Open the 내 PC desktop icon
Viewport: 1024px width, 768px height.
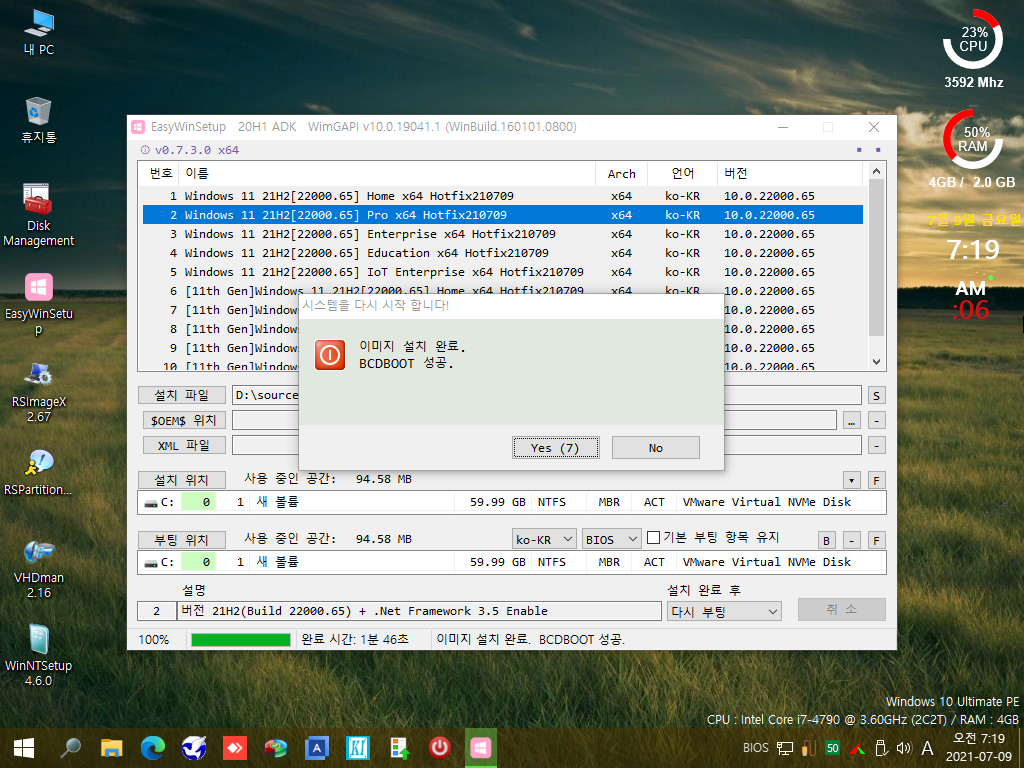point(39,32)
